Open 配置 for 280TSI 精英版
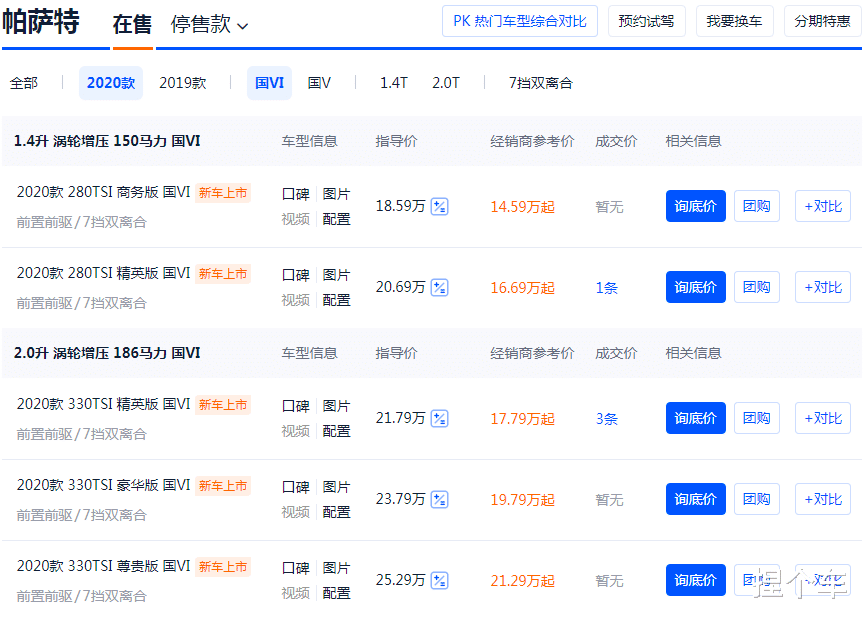The height and width of the screenshot is (620, 864). point(336,300)
